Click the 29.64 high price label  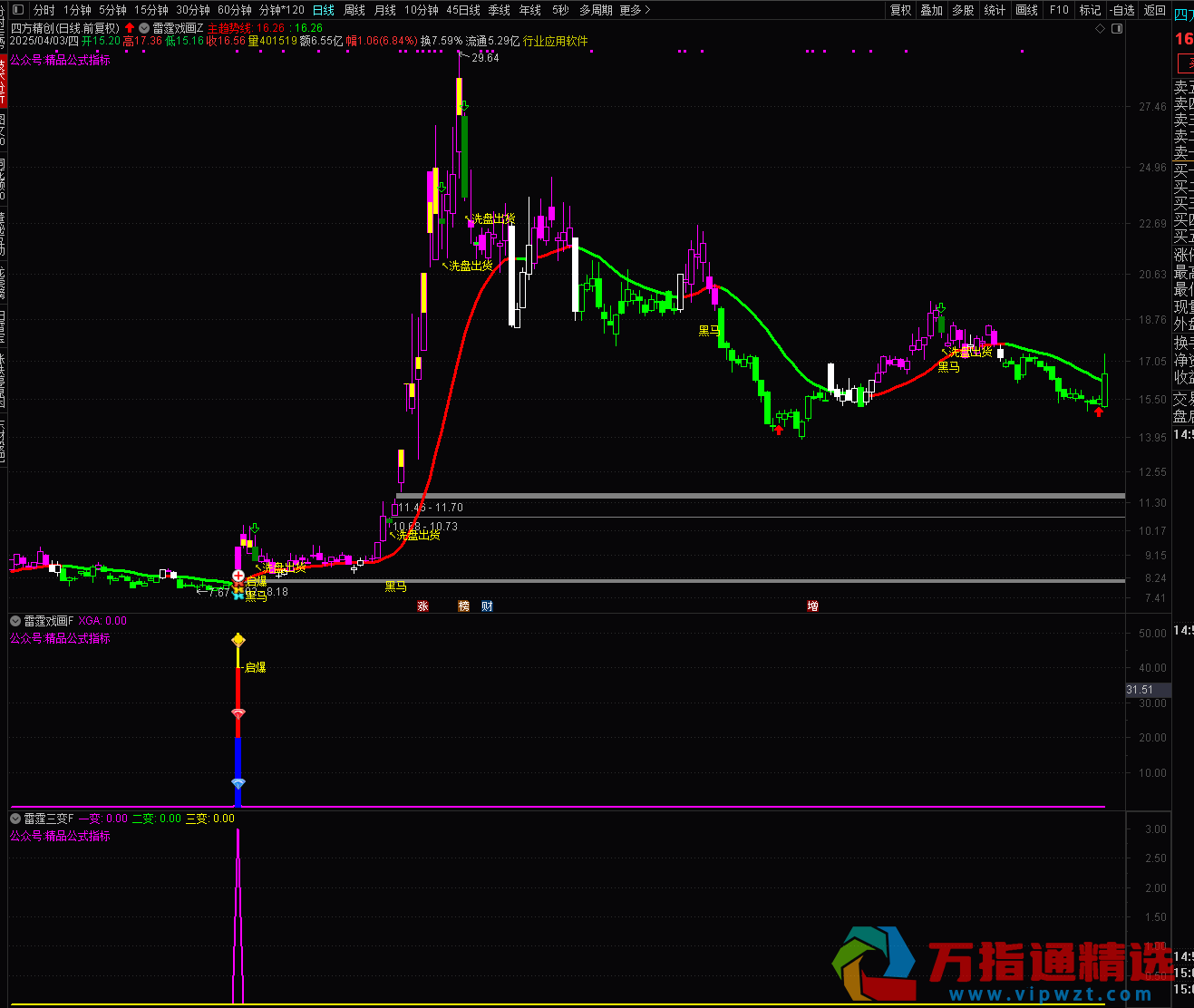pos(486,58)
